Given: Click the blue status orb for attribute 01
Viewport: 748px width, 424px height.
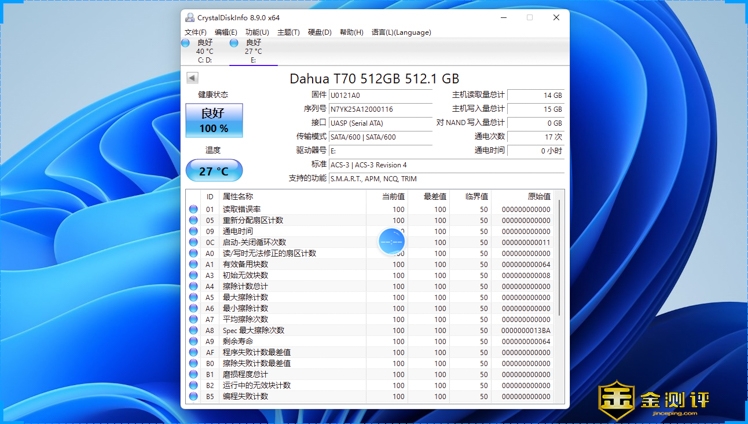Looking at the screenshot, I should (193, 209).
